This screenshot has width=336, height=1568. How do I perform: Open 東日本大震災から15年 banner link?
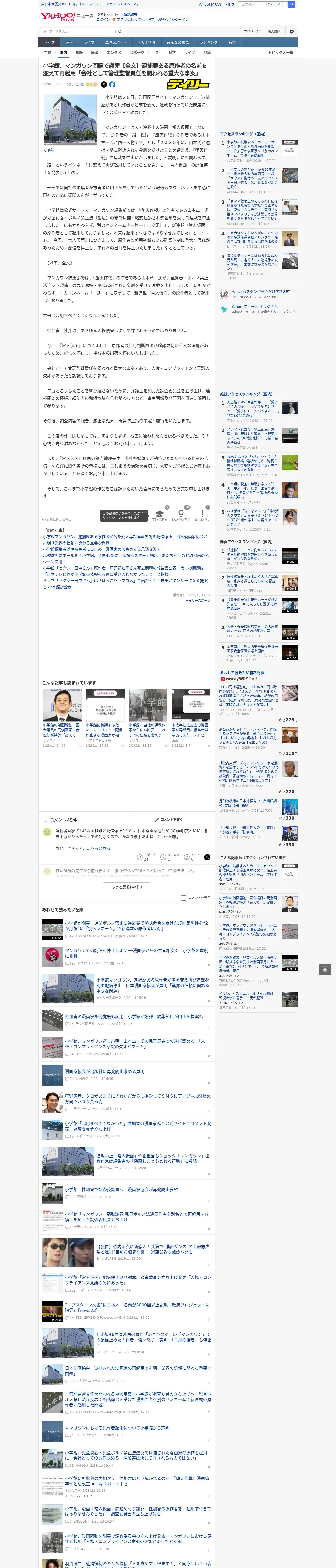(x=90, y=4)
